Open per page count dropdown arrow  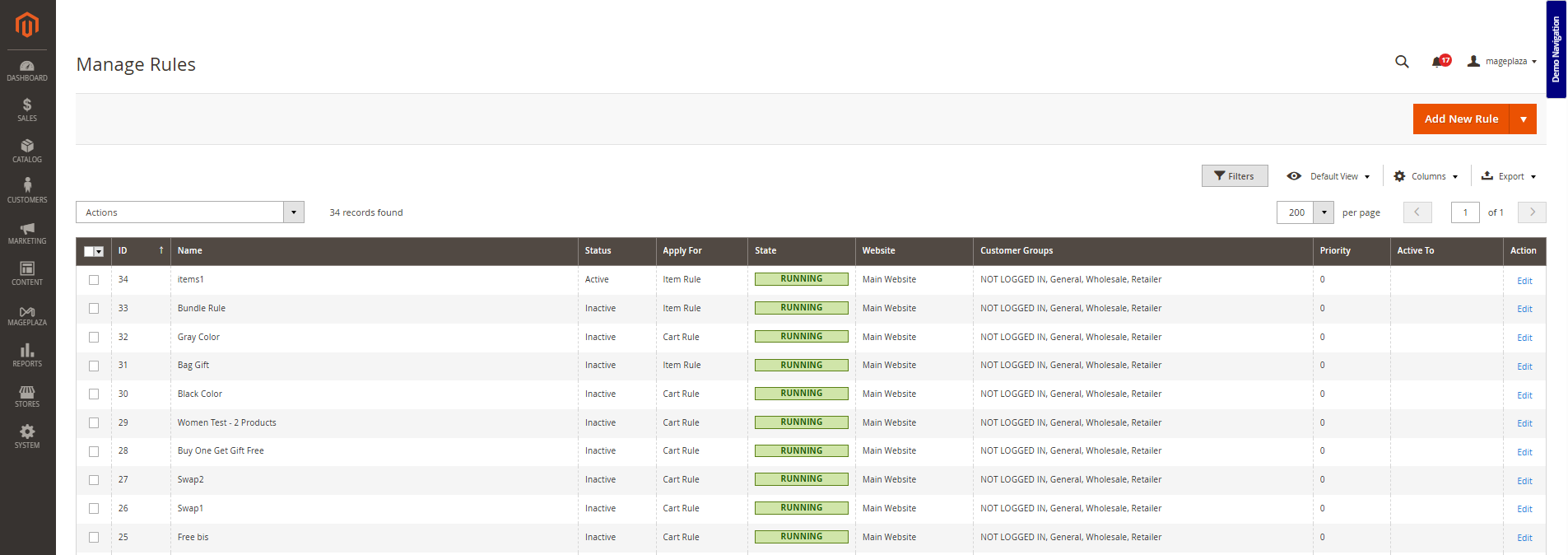(x=1324, y=212)
